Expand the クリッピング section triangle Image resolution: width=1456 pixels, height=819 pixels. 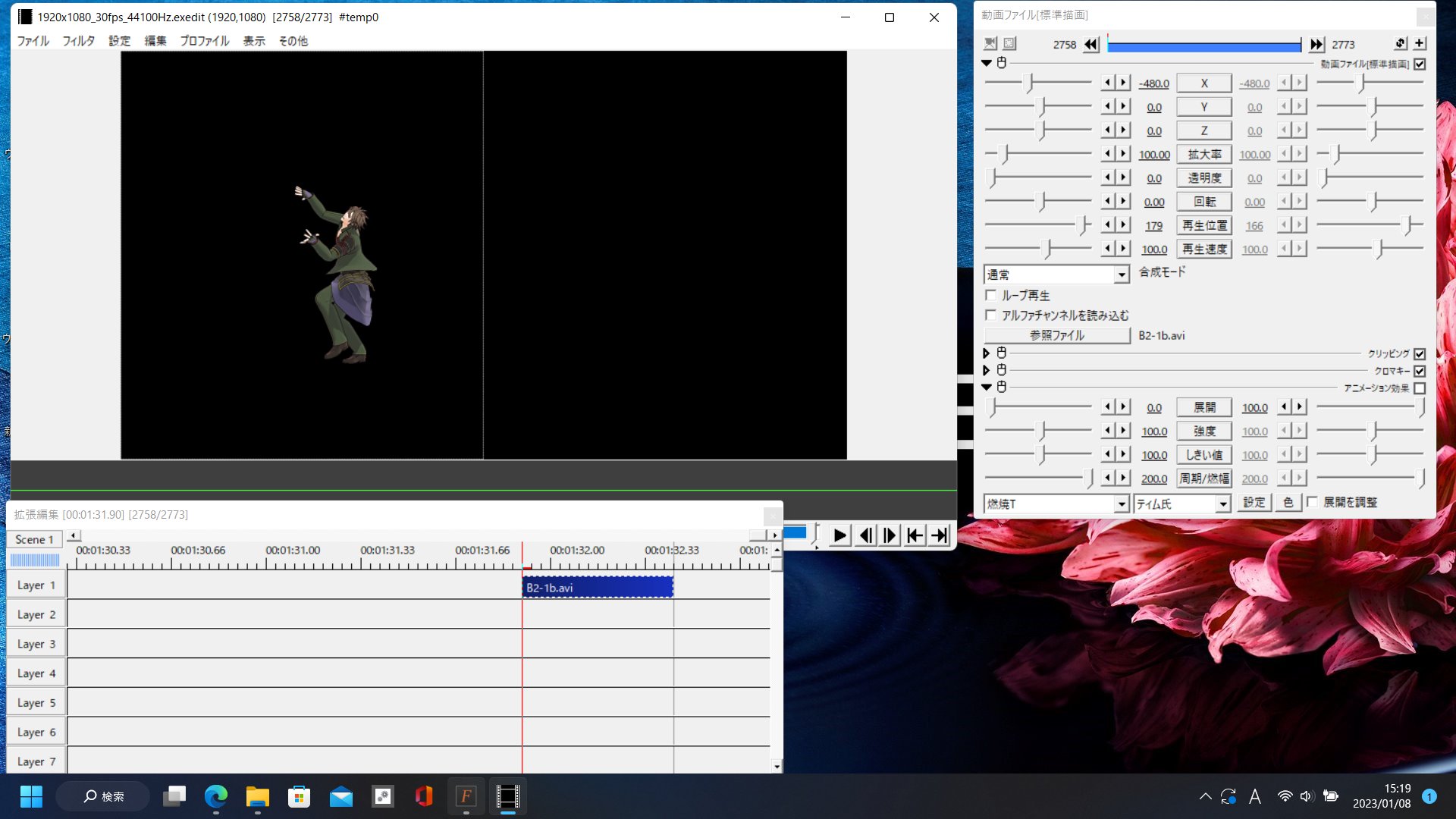coord(986,353)
